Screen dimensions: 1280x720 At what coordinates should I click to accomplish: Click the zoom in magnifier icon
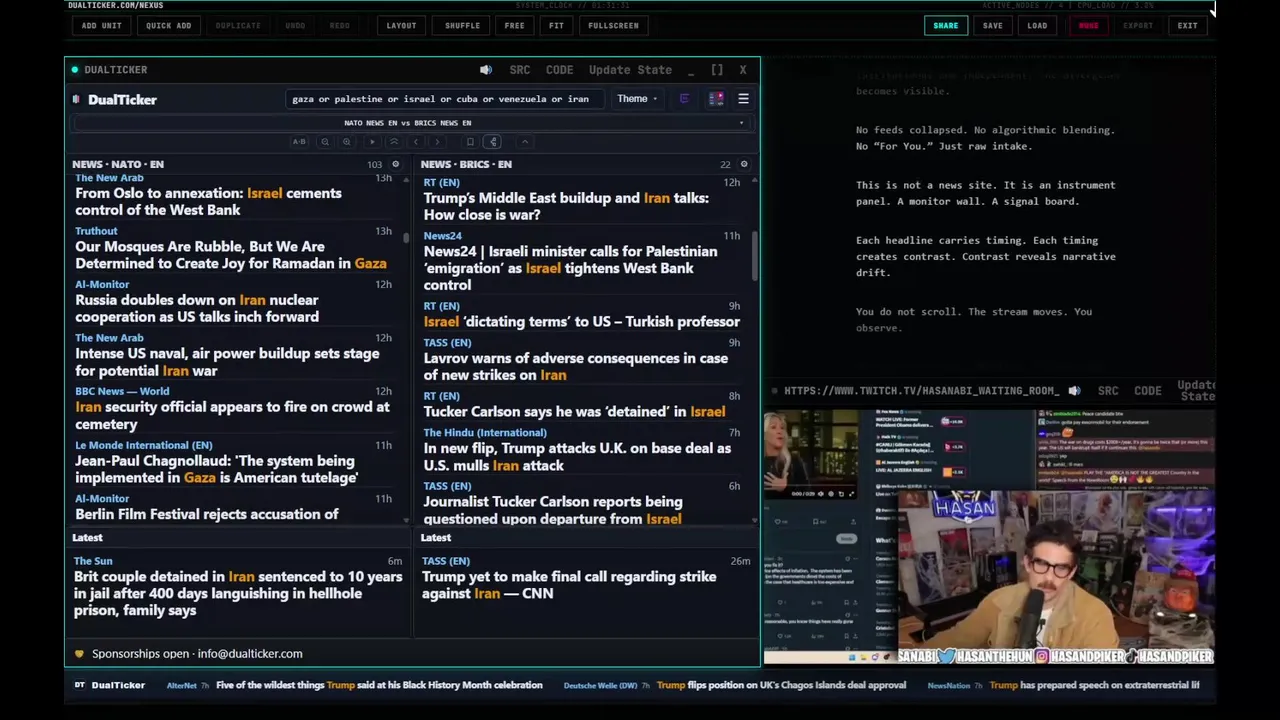(x=347, y=142)
